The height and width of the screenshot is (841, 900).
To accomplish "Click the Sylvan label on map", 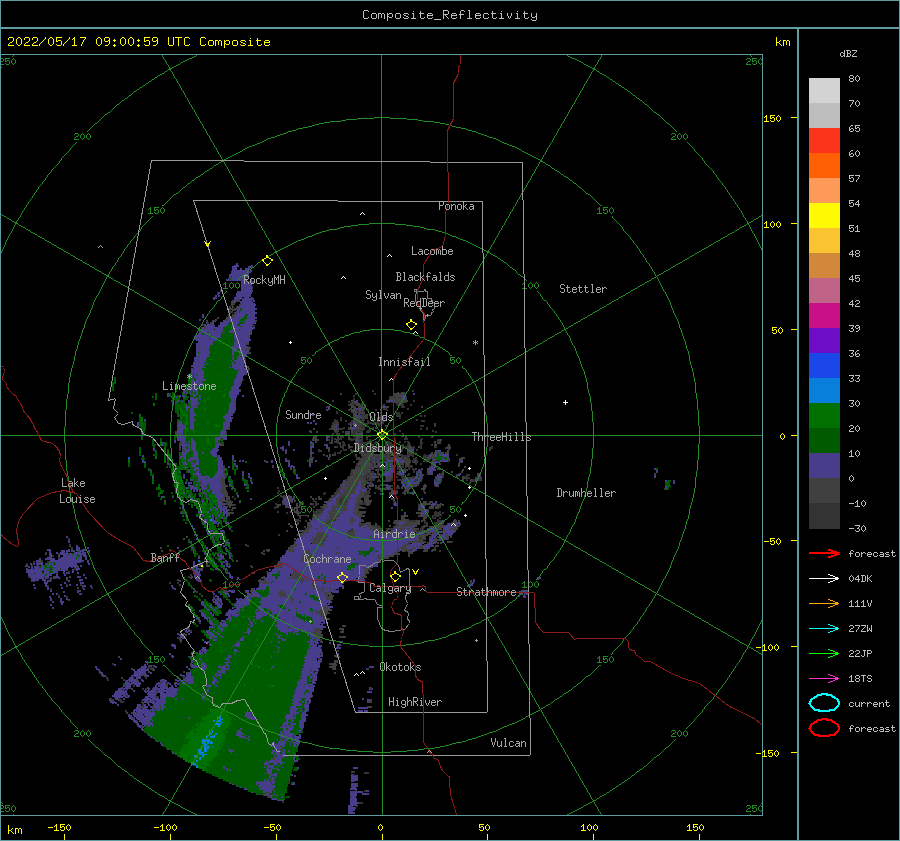I will pyautogui.click(x=383, y=295).
